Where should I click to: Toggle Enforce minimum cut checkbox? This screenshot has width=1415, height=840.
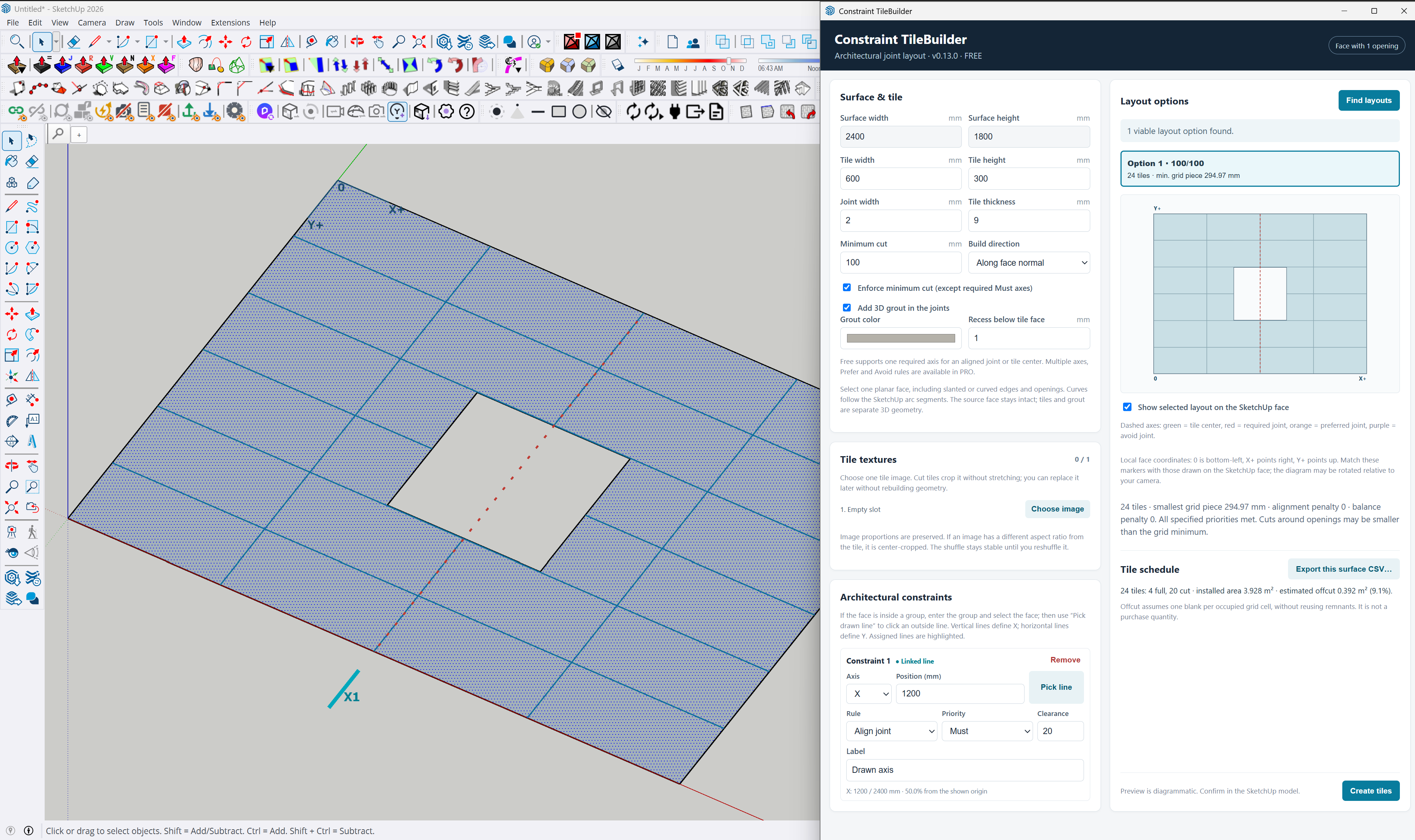click(847, 288)
